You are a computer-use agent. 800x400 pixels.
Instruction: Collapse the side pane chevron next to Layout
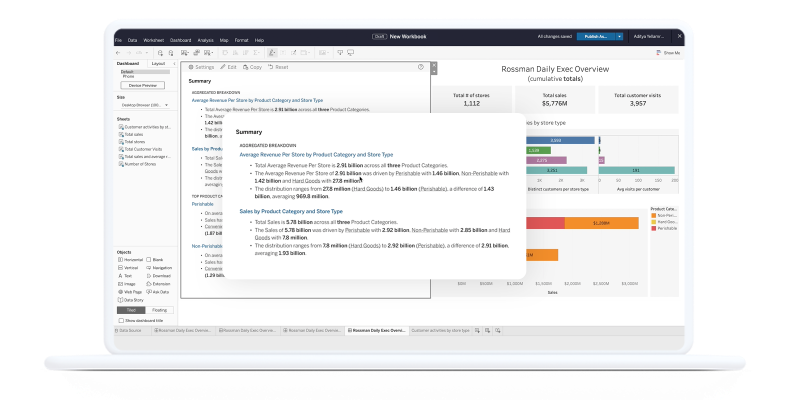[x=174, y=64]
